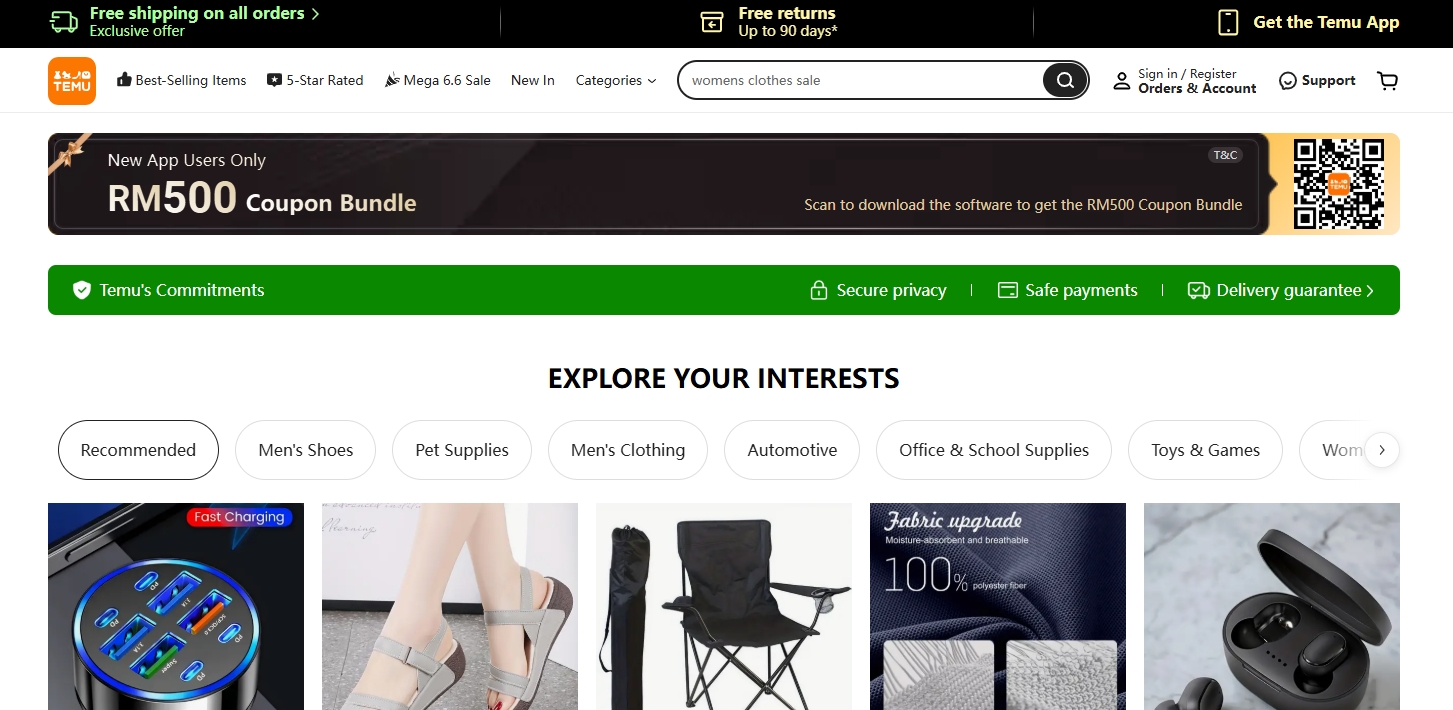Click the QR code image
The width and height of the screenshot is (1453, 710).
(1338, 184)
